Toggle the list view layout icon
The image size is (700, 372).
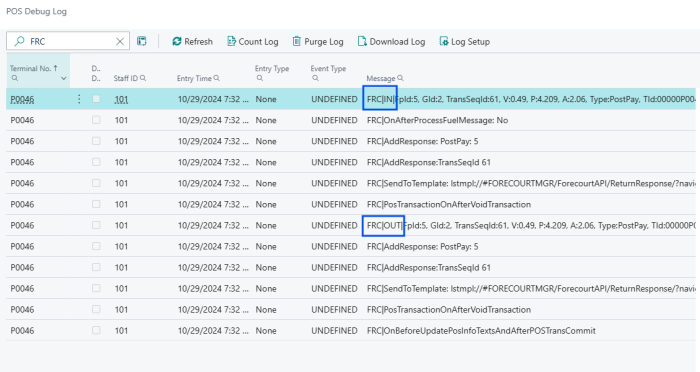pyautogui.click(x=142, y=41)
